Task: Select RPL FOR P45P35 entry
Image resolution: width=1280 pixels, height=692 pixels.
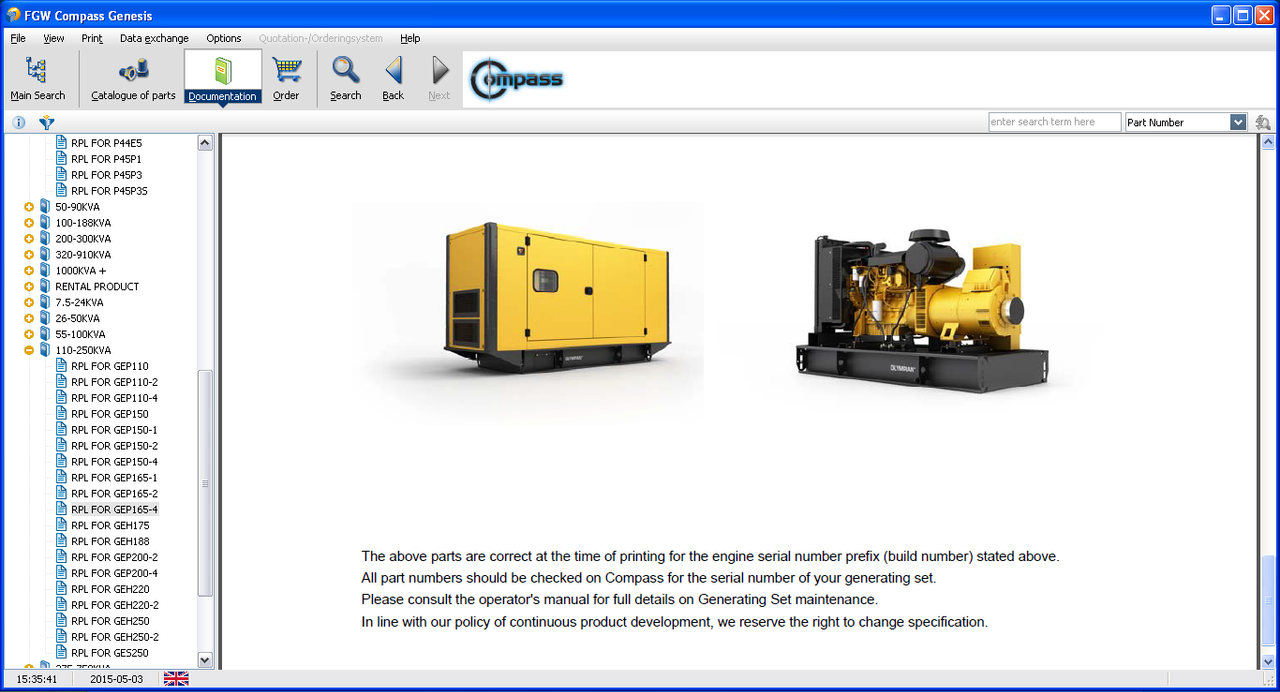Action: (x=110, y=191)
